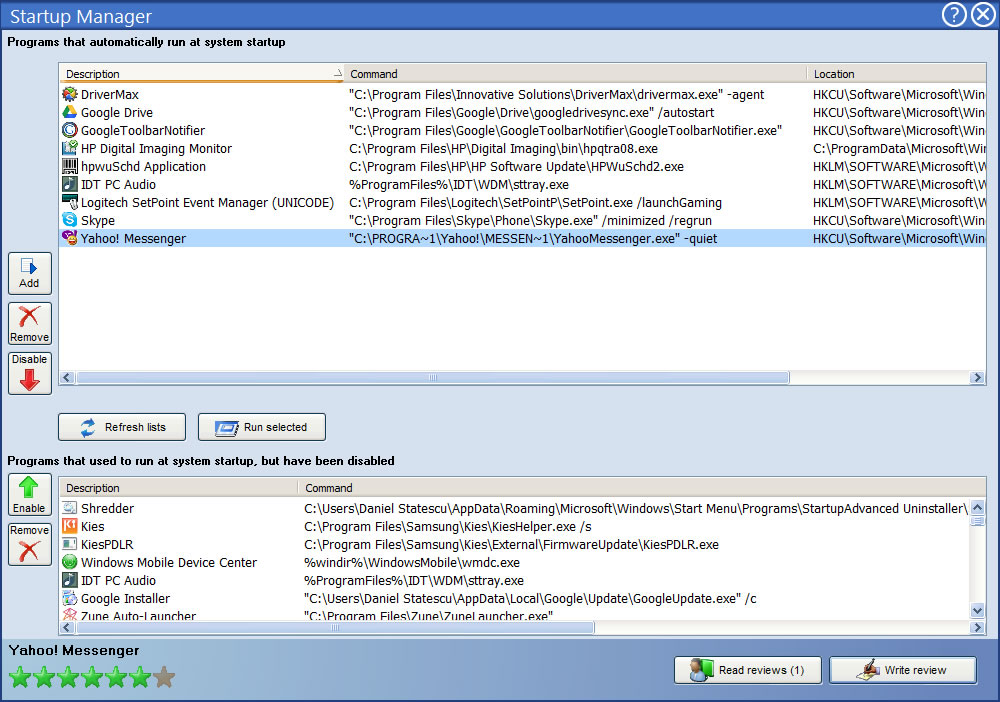
Task: Click the Write review button
Action: (903, 670)
